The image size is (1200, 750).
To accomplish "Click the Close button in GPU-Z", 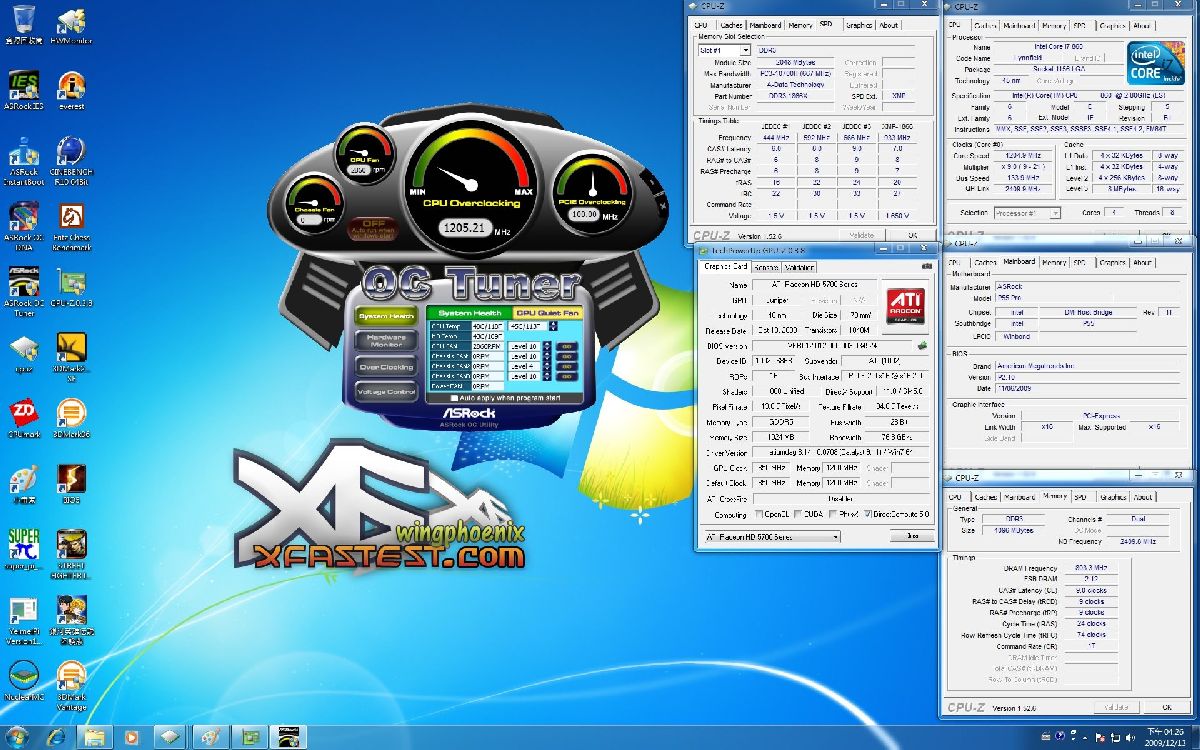I will pos(911,536).
